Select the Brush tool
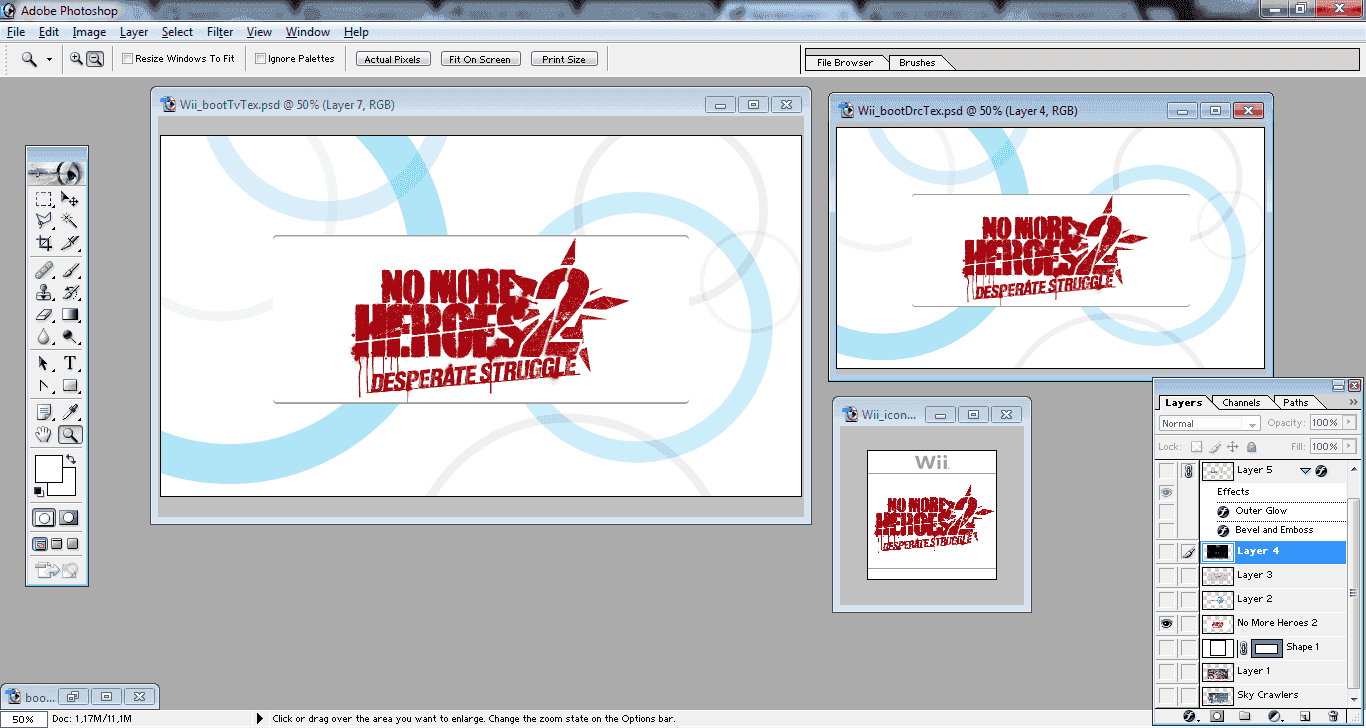This screenshot has width=1366, height=728. click(x=70, y=270)
